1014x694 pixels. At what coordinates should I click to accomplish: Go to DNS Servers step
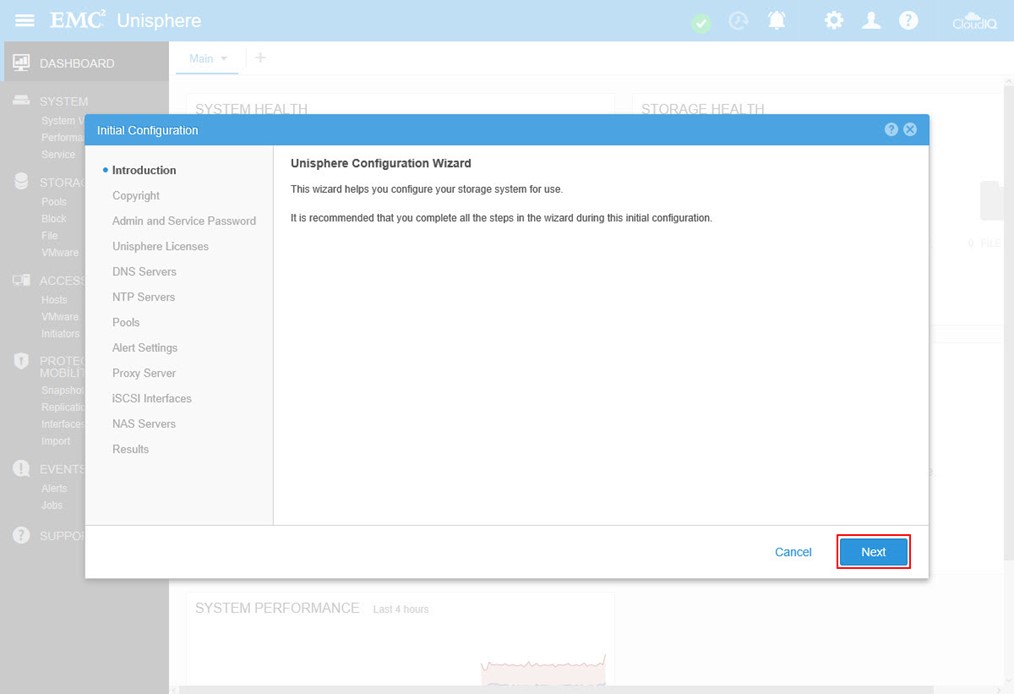[144, 272]
